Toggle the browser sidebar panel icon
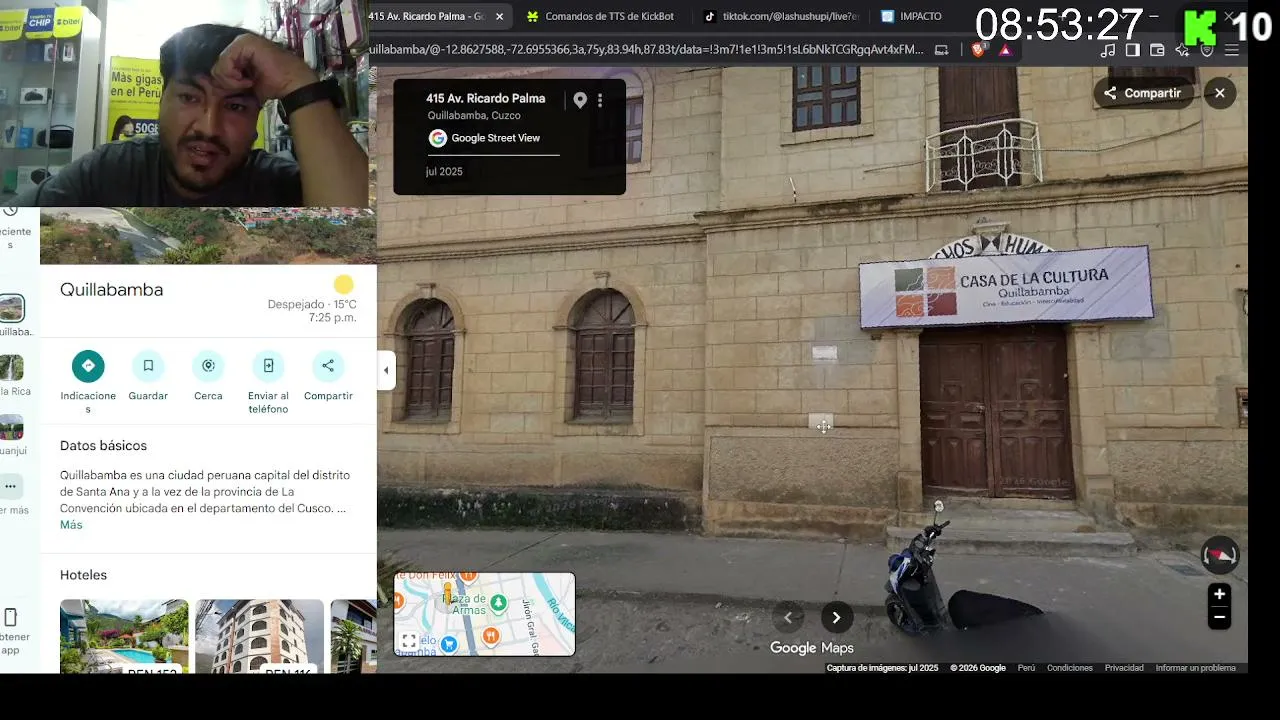1280x720 pixels. click(1133, 50)
